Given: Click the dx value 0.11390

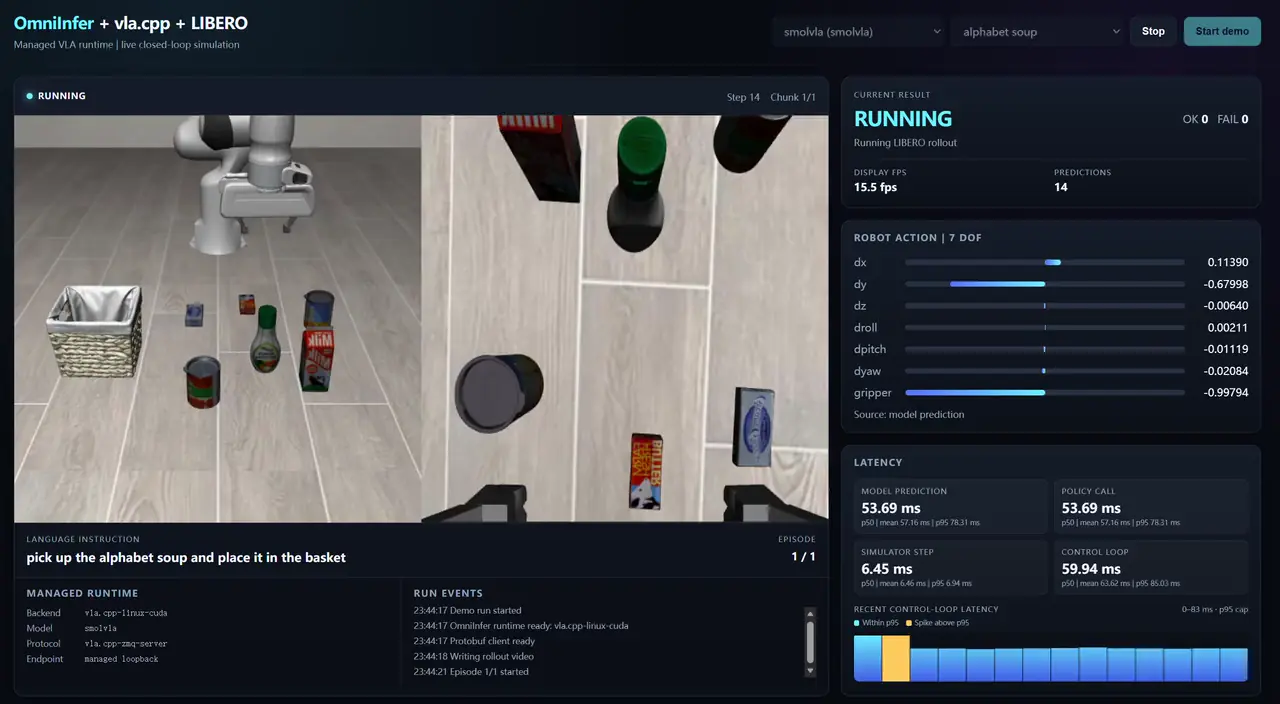Looking at the screenshot, I should point(1228,262).
